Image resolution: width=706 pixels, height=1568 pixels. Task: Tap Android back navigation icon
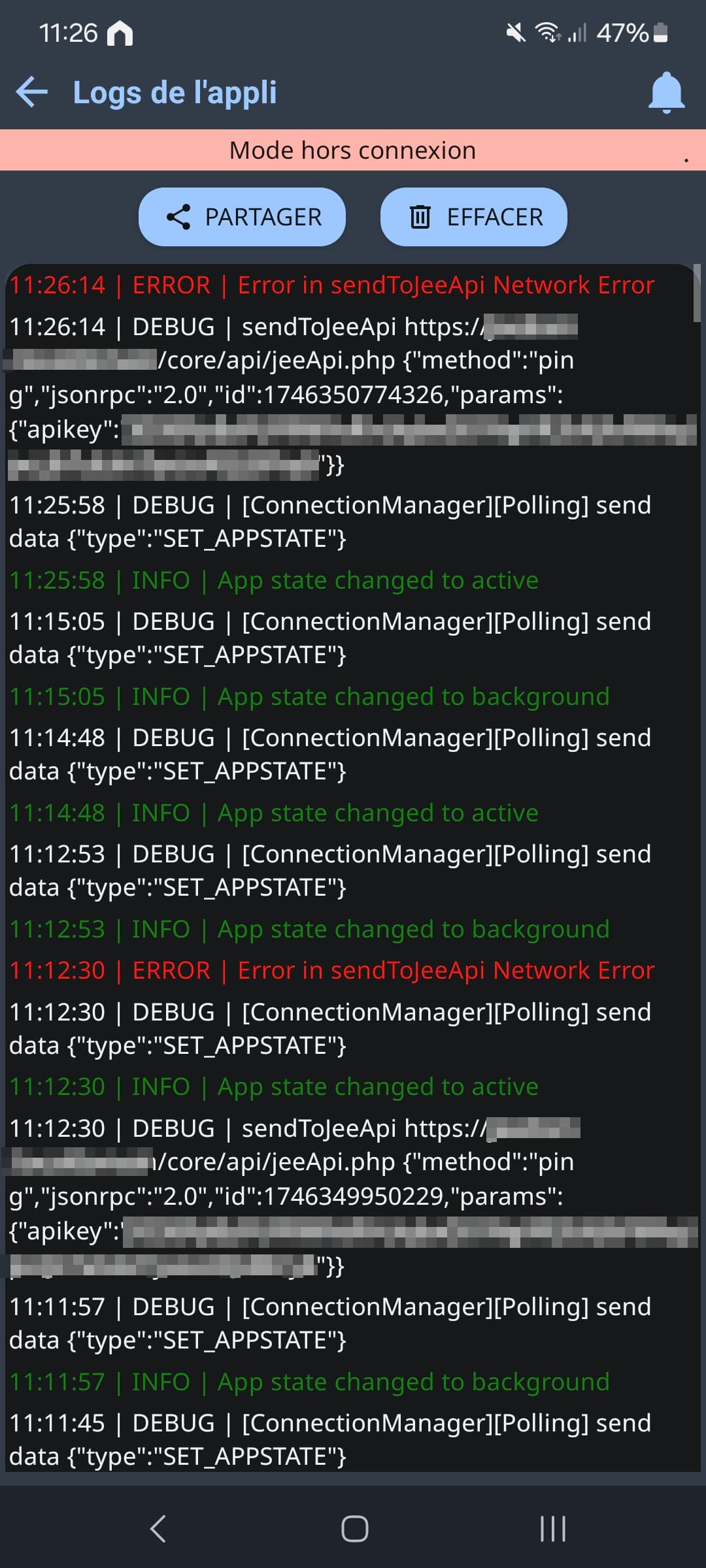tap(158, 1529)
